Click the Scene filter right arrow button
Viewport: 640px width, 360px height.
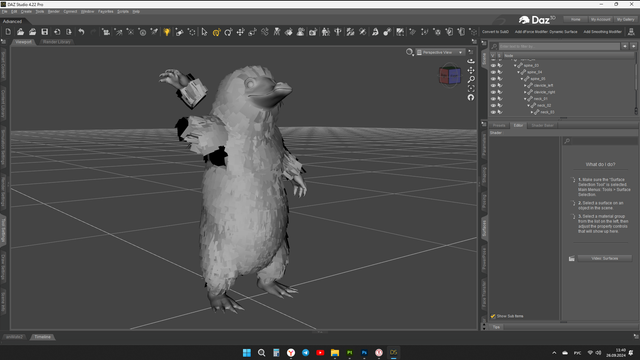coord(633,47)
